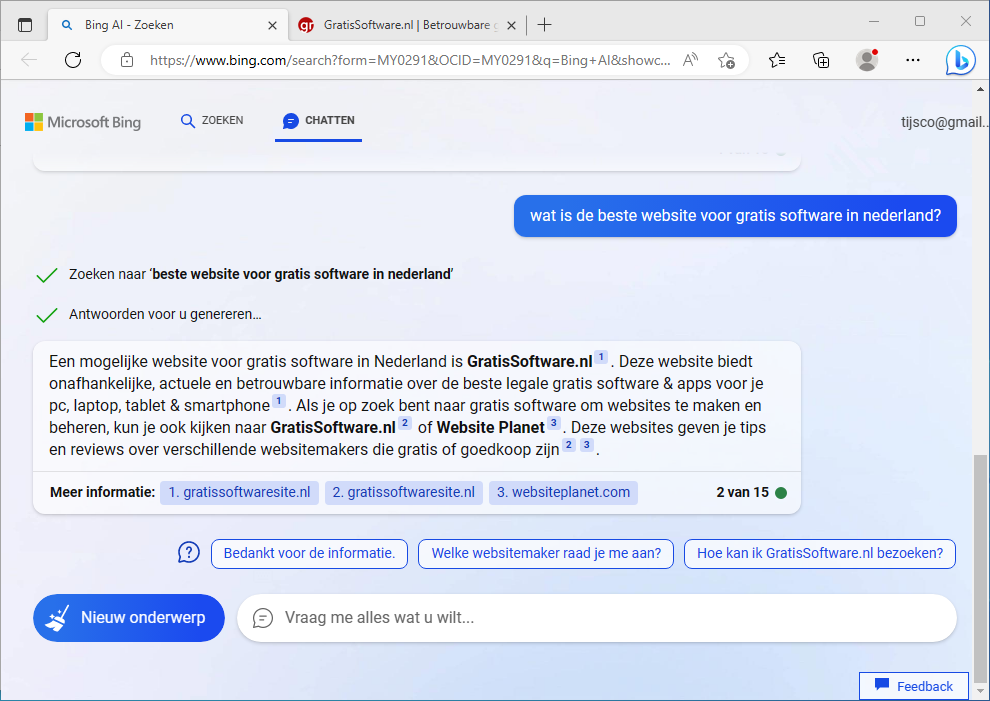Viewport: 990px width, 701px height.
Task: Open source link 3. websiteplanet.com
Action: [x=563, y=492]
